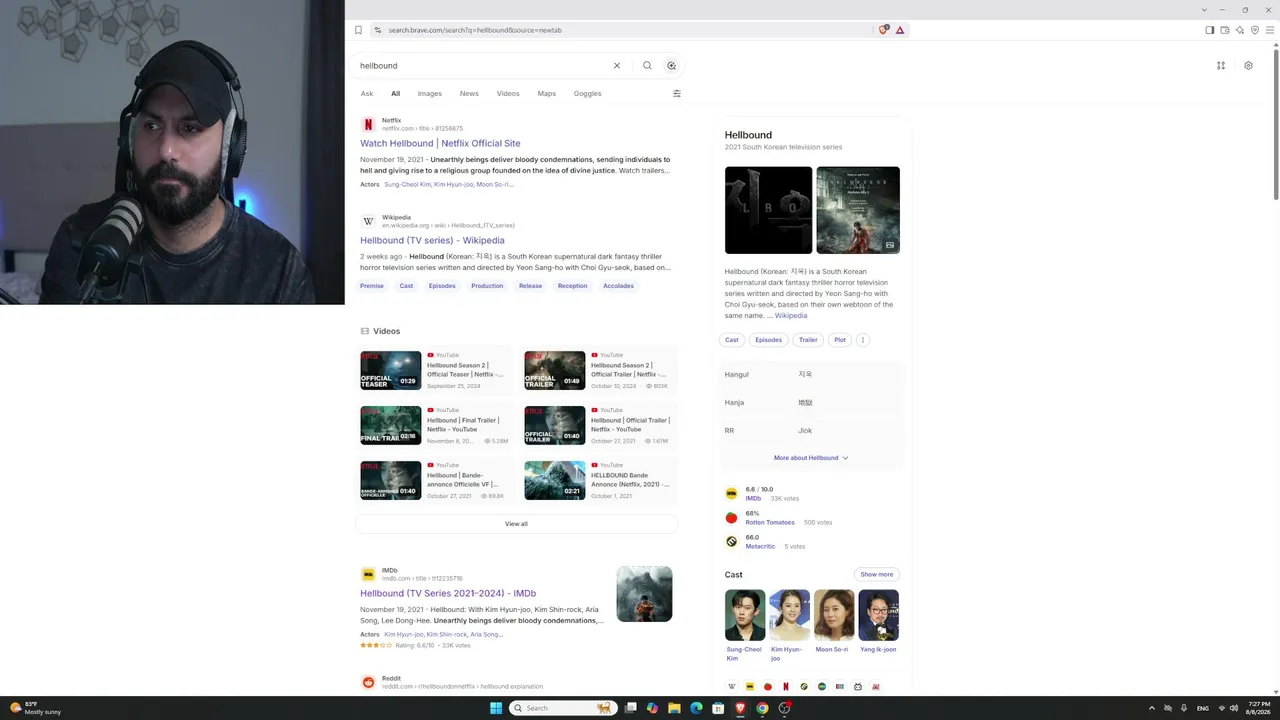The image size is (1280, 720).
Task: Switch to the Maps tab
Action: pos(546,94)
